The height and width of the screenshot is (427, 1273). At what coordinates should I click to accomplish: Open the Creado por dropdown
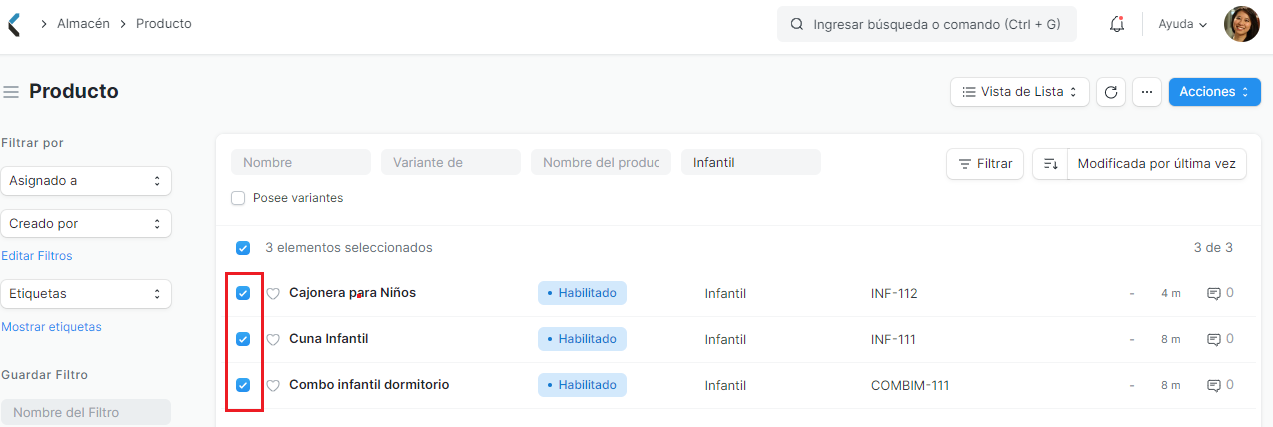tap(86, 224)
